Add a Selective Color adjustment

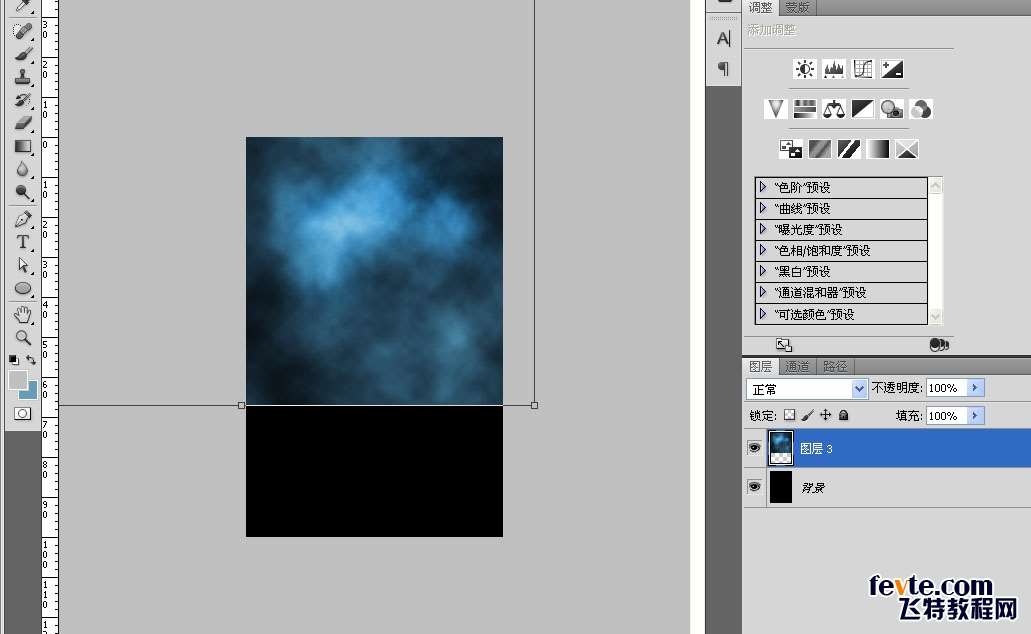point(906,149)
